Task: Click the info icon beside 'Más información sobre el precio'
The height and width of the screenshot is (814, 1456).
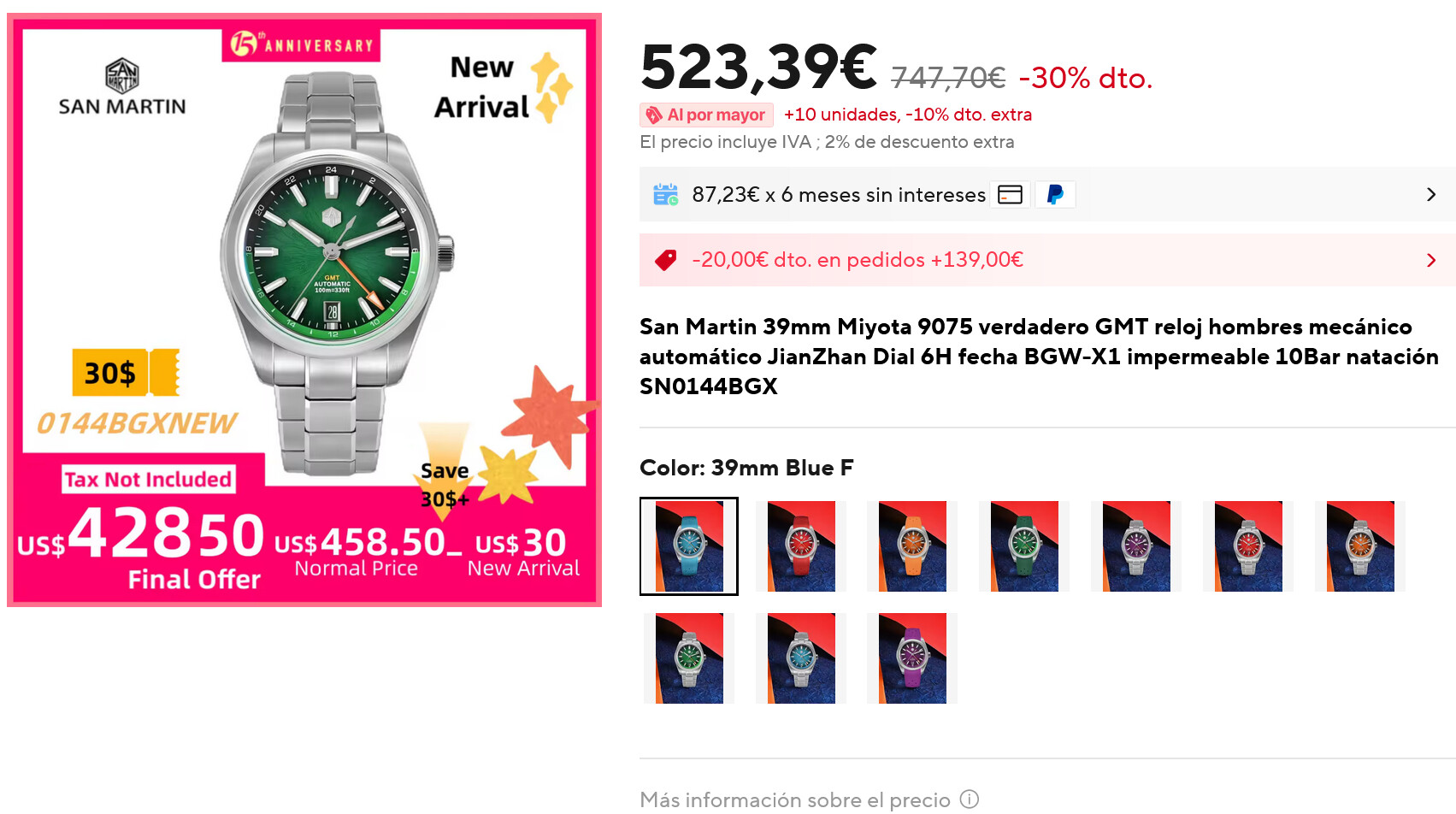Action: tap(969, 799)
